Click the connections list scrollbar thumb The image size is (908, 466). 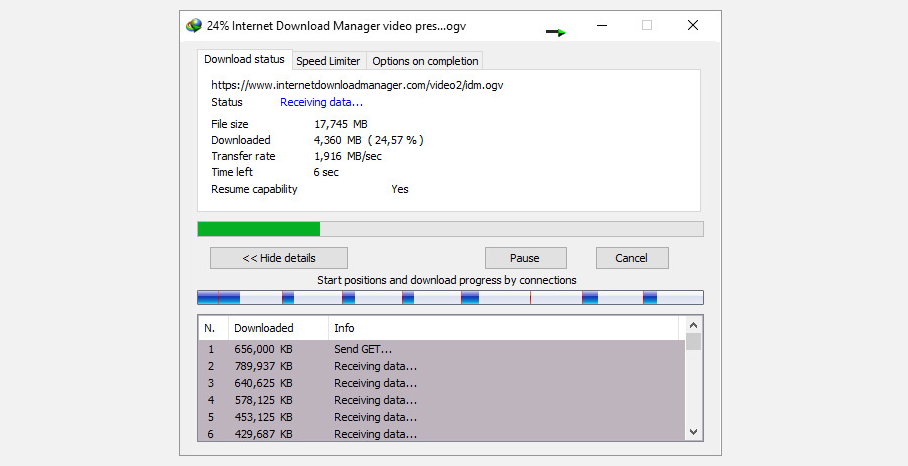click(694, 342)
